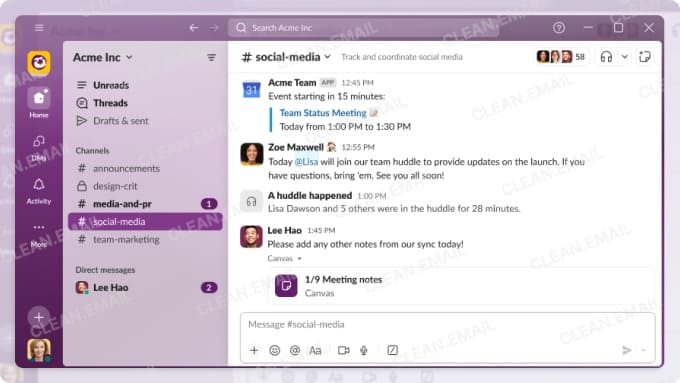Toggle the Aa formatting toolbar
The image size is (680, 383).
(x=315, y=350)
